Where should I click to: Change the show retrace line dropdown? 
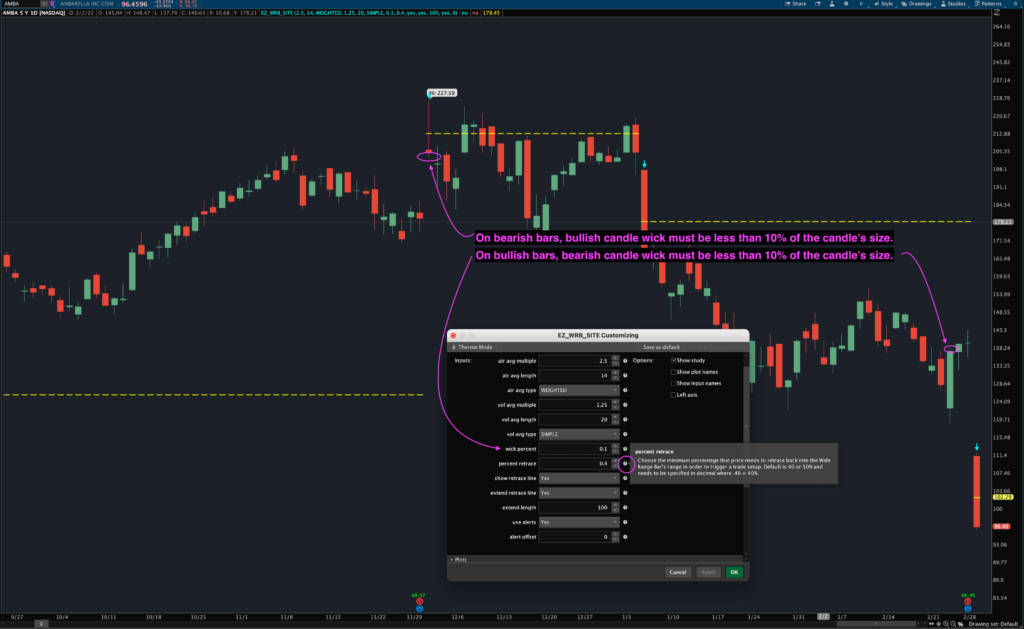click(577, 478)
